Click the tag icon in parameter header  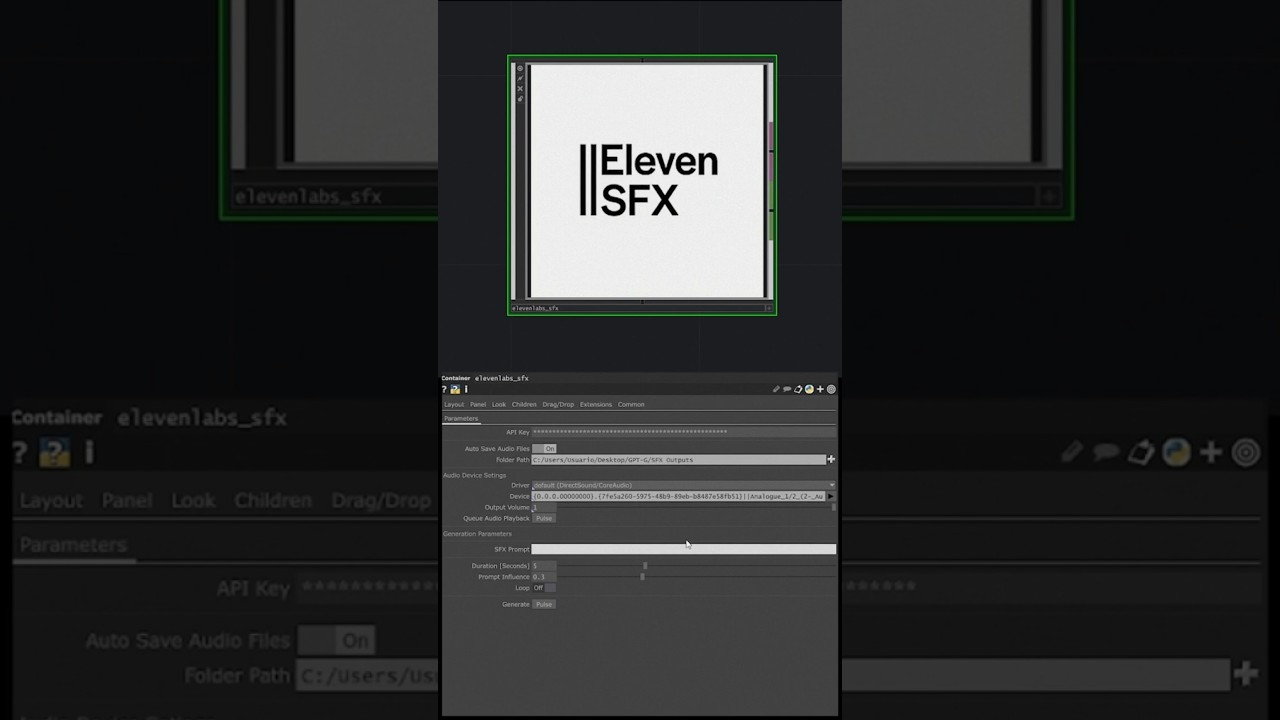tap(798, 389)
